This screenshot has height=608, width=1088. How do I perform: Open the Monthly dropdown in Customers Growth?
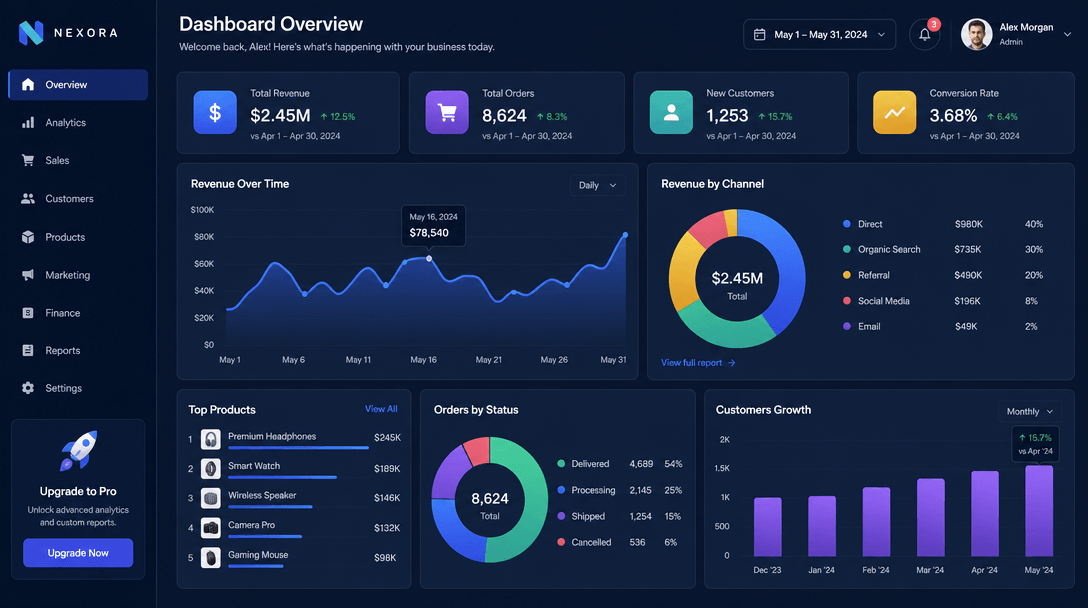click(1030, 412)
